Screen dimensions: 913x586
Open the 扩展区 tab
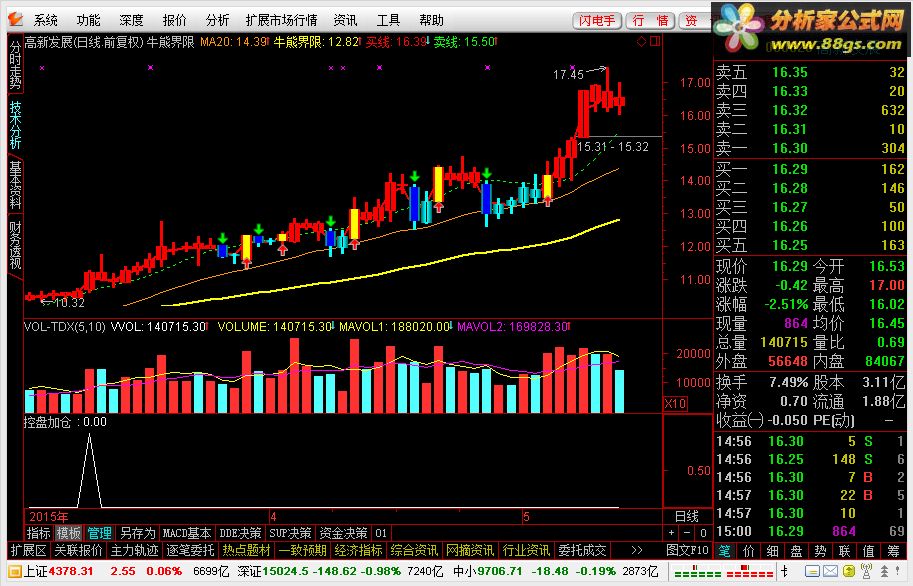click(29, 550)
